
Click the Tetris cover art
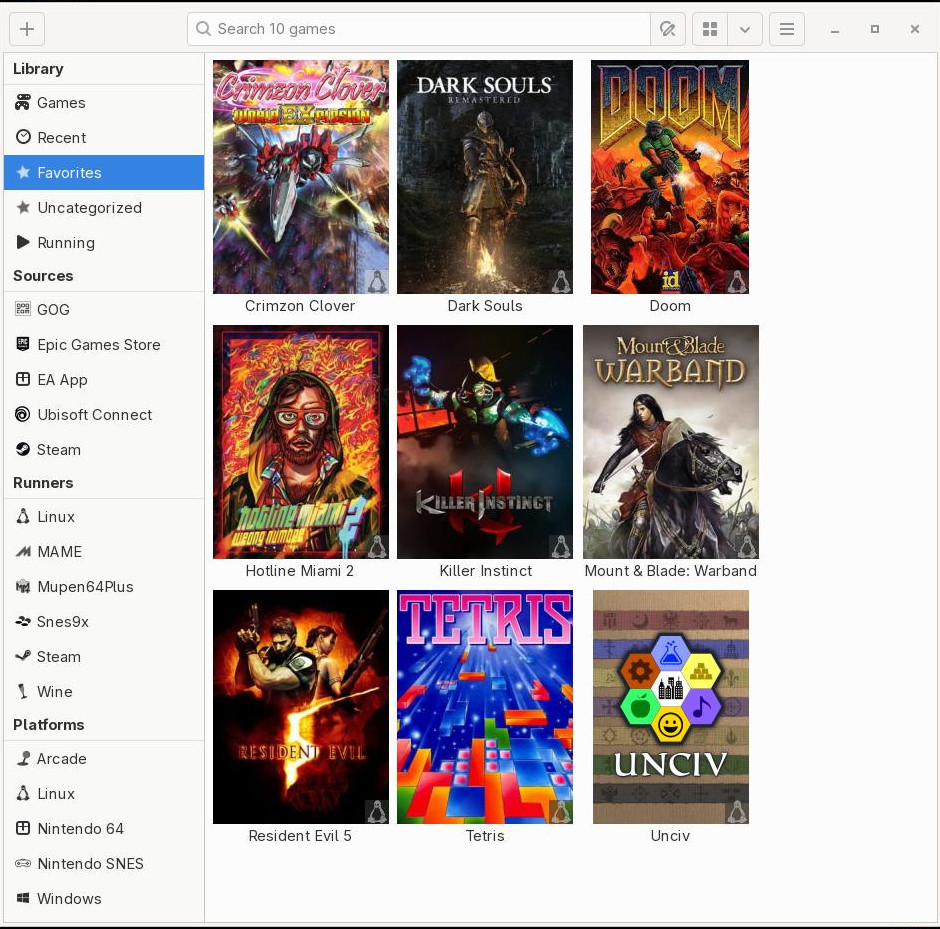[x=484, y=707]
